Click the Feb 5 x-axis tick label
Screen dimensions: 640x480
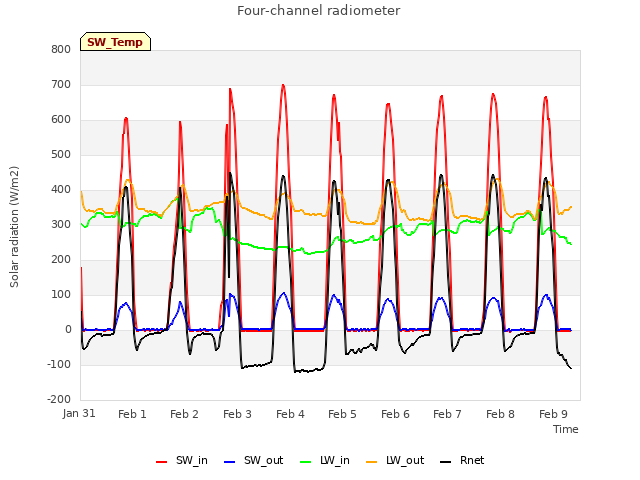click(342, 414)
